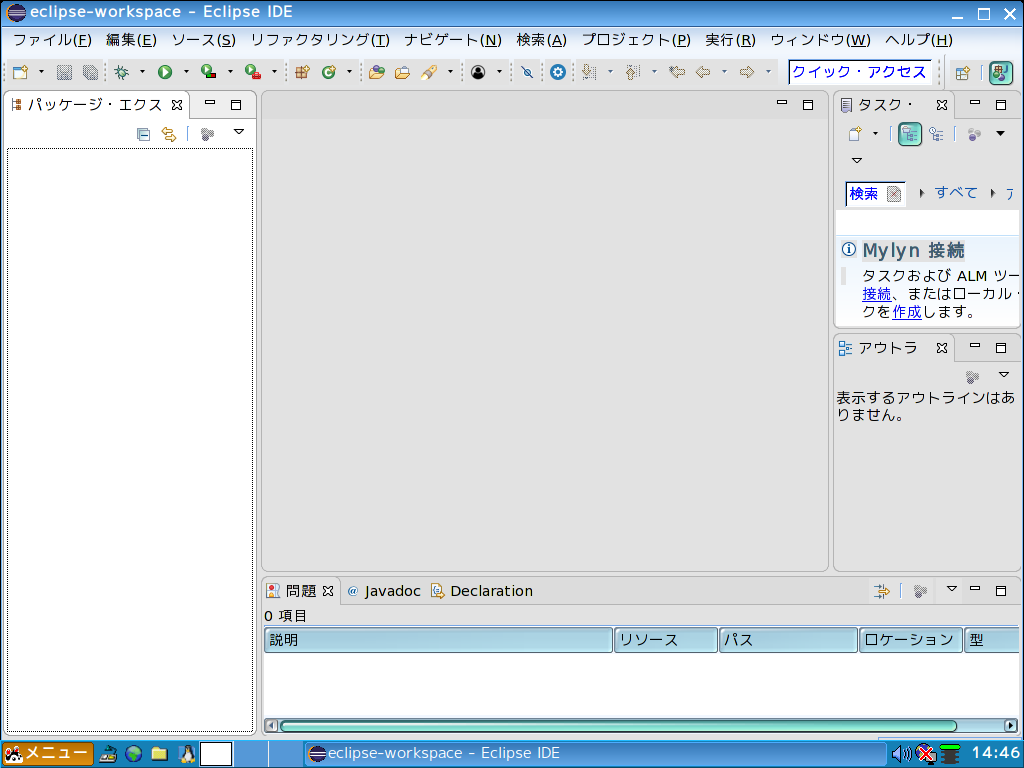Image resolution: width=1024 pixels, height=768 pixels.
Task: Open Package Explorer view menu arrow
Action: (x=239, y=133)
